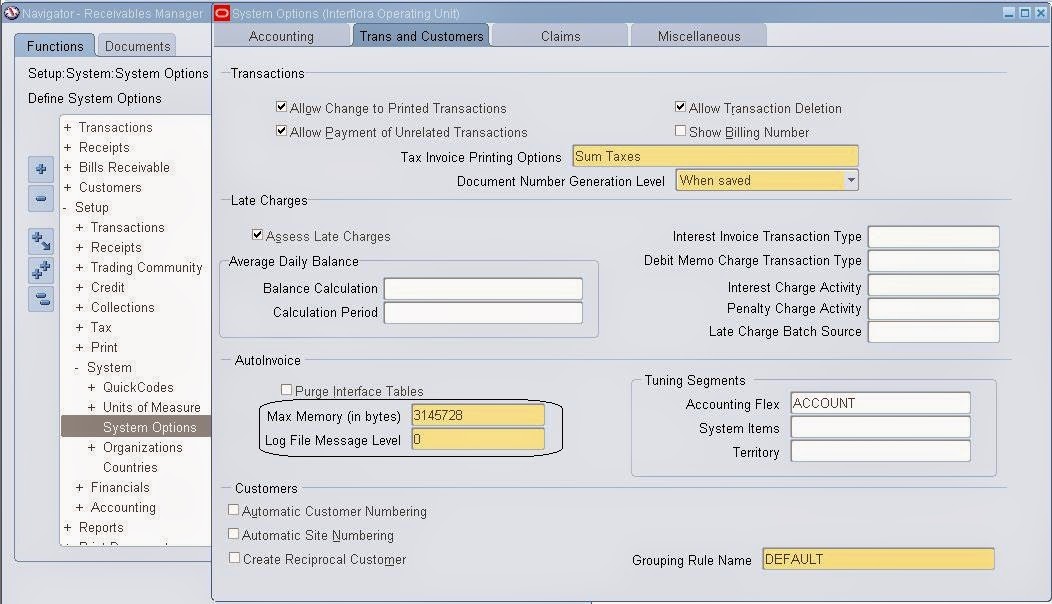Expand top-level Transactions node in Navigator
This screenshot has width=1052, height=604.
[67, 128]
